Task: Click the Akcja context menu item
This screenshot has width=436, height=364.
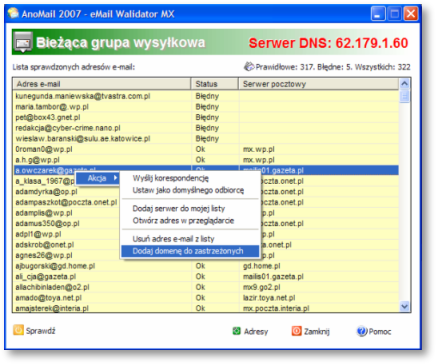Action: [x=97, y=178]
